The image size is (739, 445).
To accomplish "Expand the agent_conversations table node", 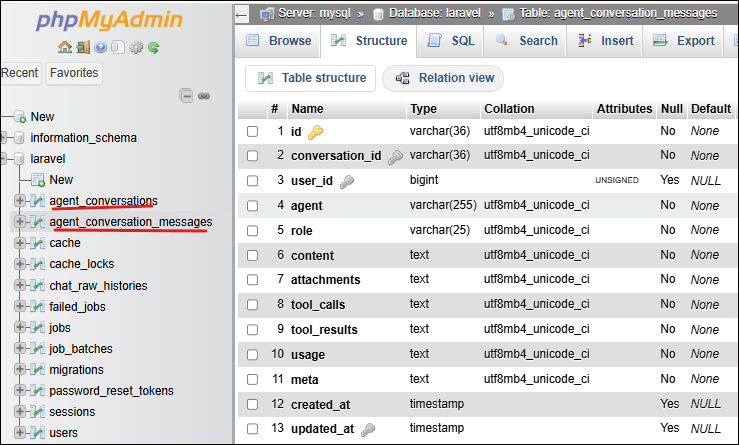I will (x=20, y=201).
